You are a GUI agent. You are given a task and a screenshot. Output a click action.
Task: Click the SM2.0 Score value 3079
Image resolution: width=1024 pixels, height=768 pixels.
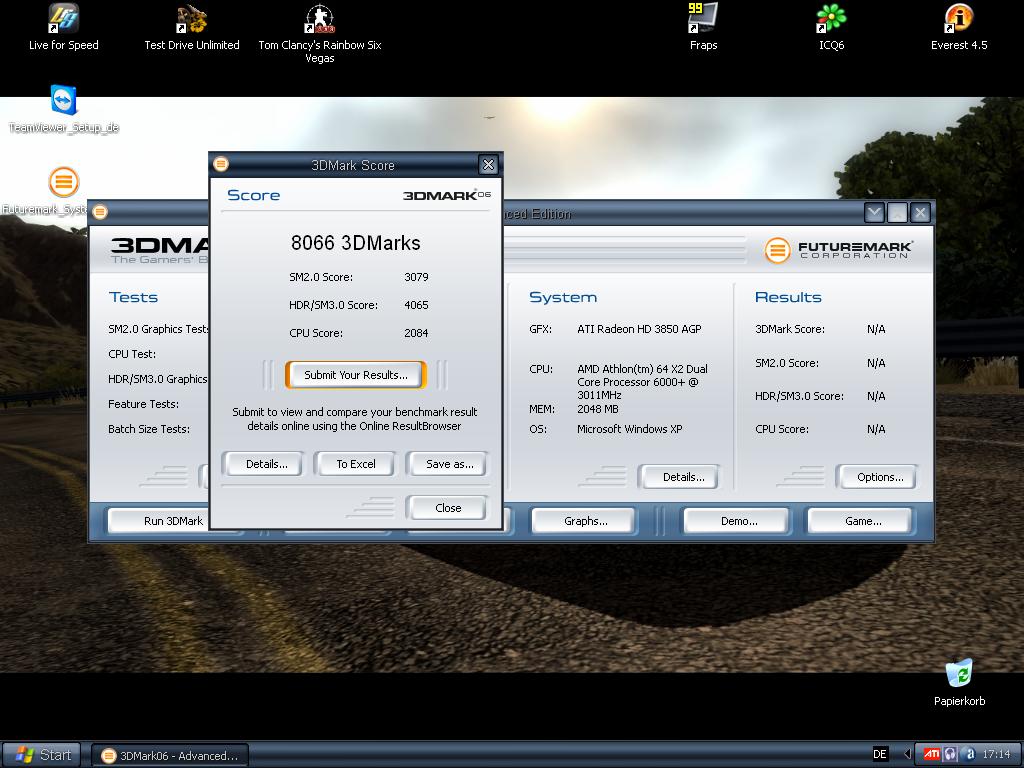coord(416,277)
